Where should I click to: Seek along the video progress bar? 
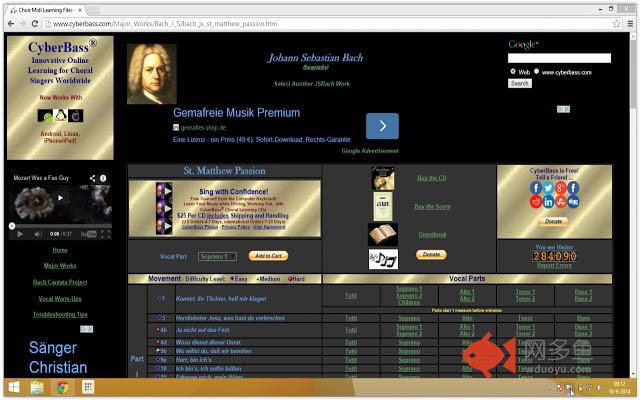60,226
